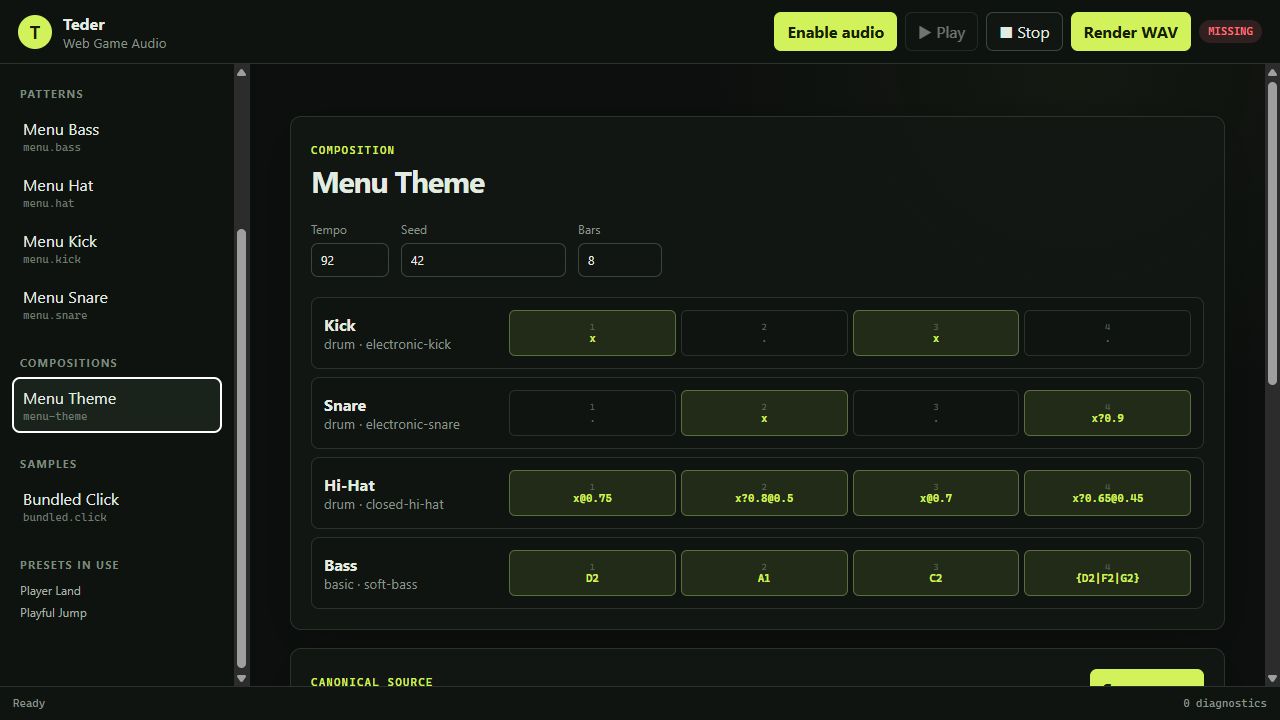The height and width of the screenshot is (720, 1280).
Task: Click Render WAV button
Action: click(x=1130, y=32)
